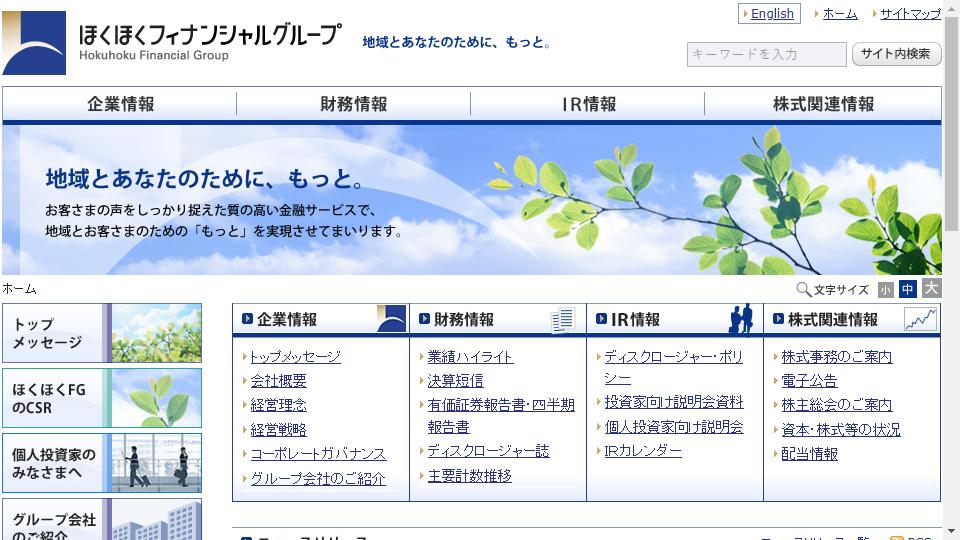Click the Hokuhoku Financial Group logo
The height and width of the screenshot is (540, 960).
(x=171, y=42)
